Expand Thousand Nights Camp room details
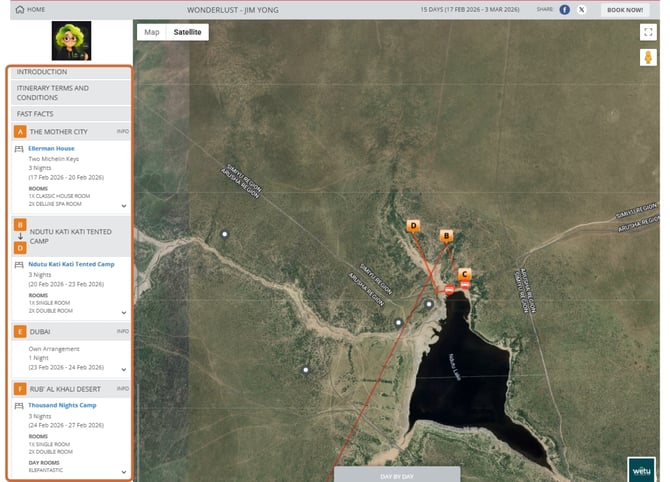 coord(124,472)
